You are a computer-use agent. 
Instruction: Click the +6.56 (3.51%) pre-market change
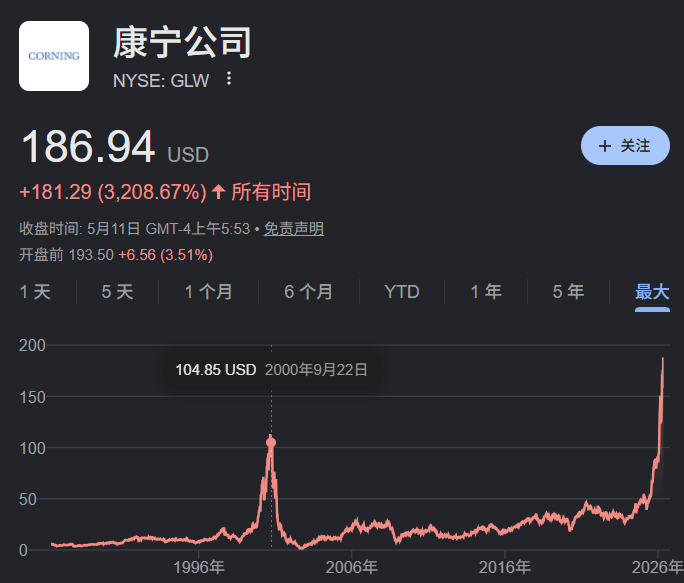tap(166, 255)
